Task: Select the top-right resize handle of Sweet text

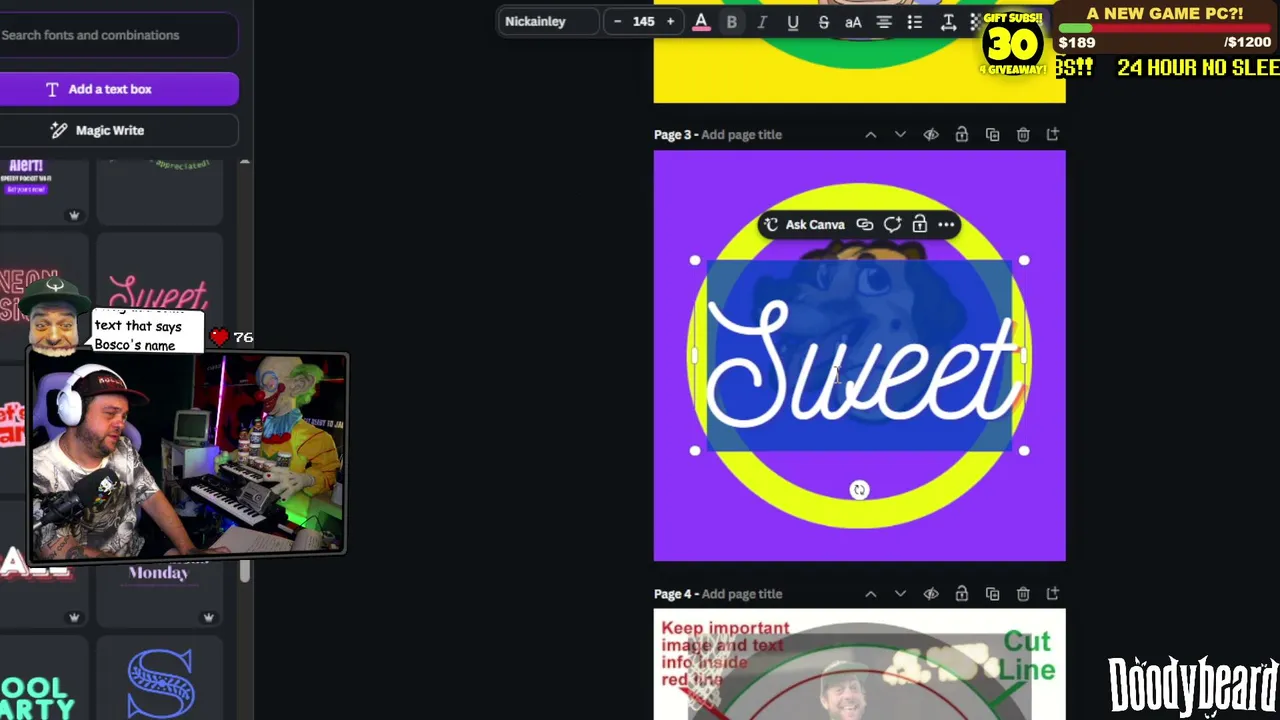Action: 1024,261
